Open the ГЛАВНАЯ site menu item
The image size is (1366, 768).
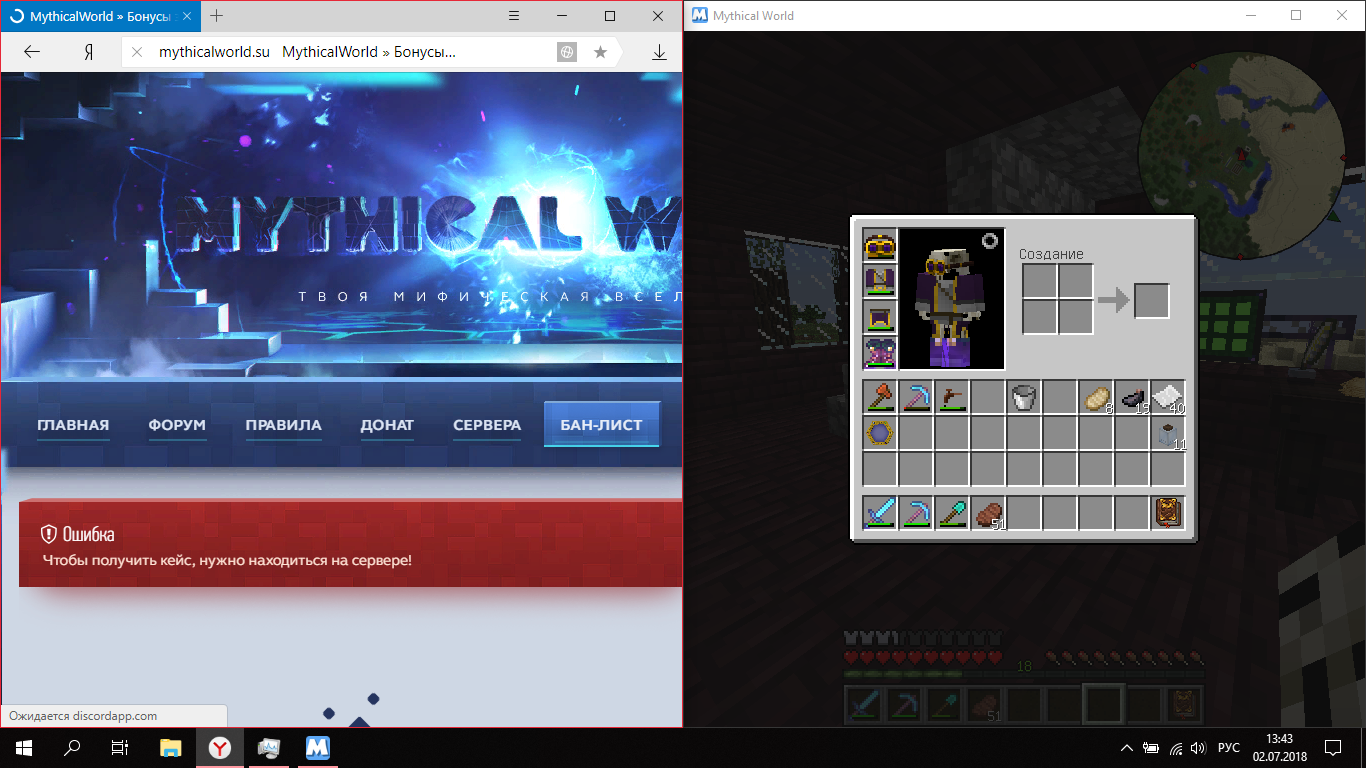(x=73, y=425)
